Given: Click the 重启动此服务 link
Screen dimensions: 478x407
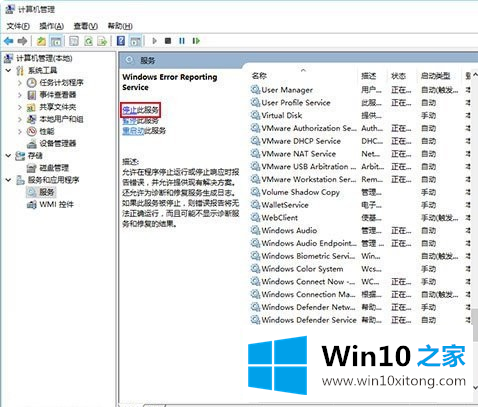Looking at the screenshot, I should click(144, 131).
